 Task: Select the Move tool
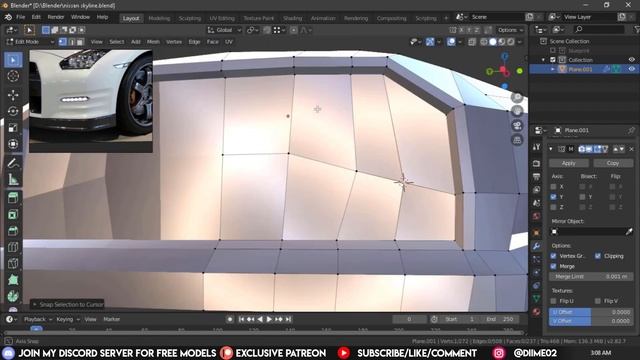13,95
